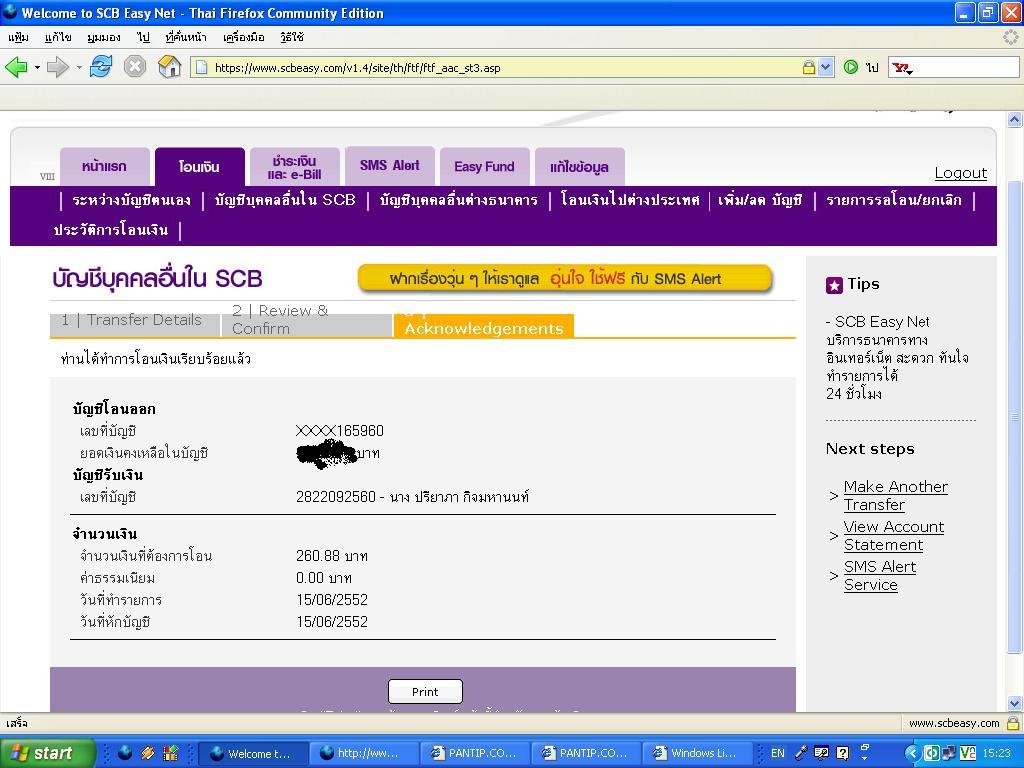Open the มุมมอง menu
1024x768 pixels.
(104, 37)
